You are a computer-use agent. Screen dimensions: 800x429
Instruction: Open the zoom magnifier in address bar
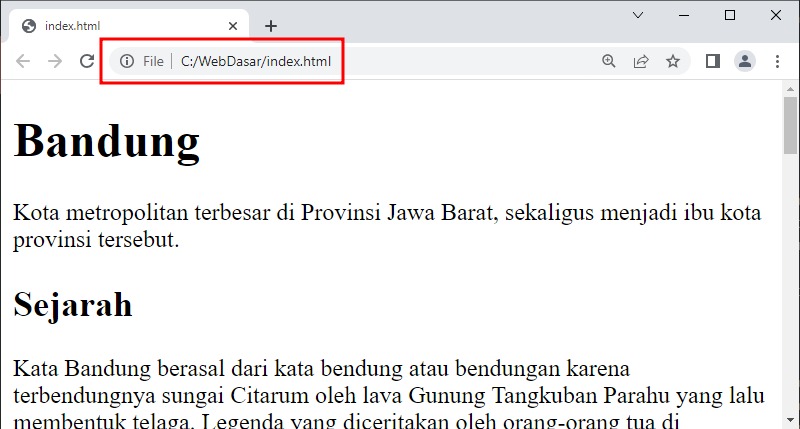[609, 62]
